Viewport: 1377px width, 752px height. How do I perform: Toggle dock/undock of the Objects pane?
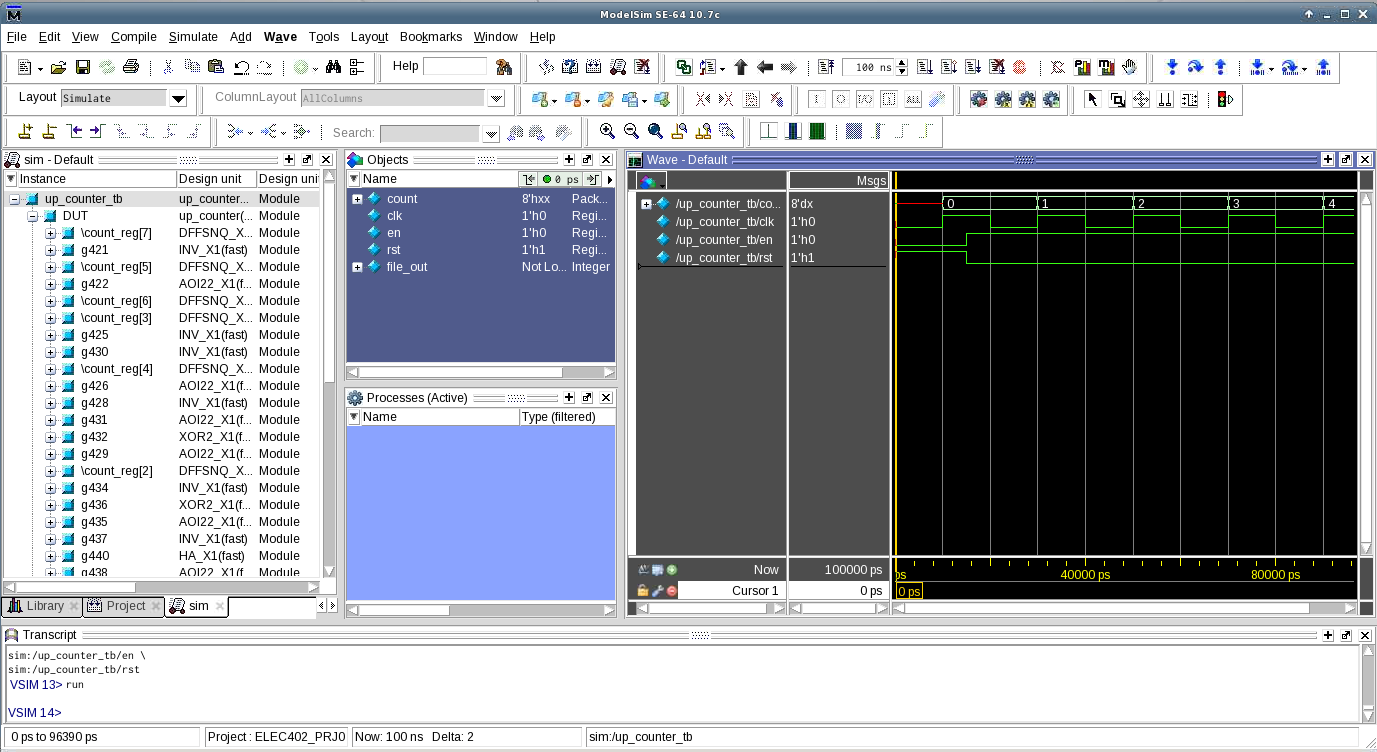coord(587,160)
